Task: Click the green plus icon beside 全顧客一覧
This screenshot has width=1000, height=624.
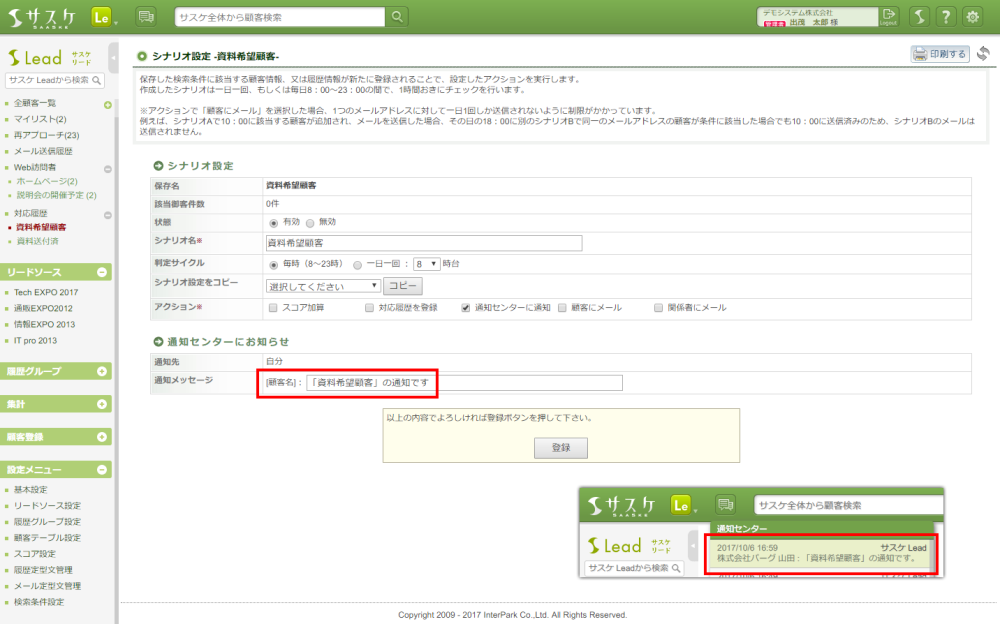Action: [107, 104]
